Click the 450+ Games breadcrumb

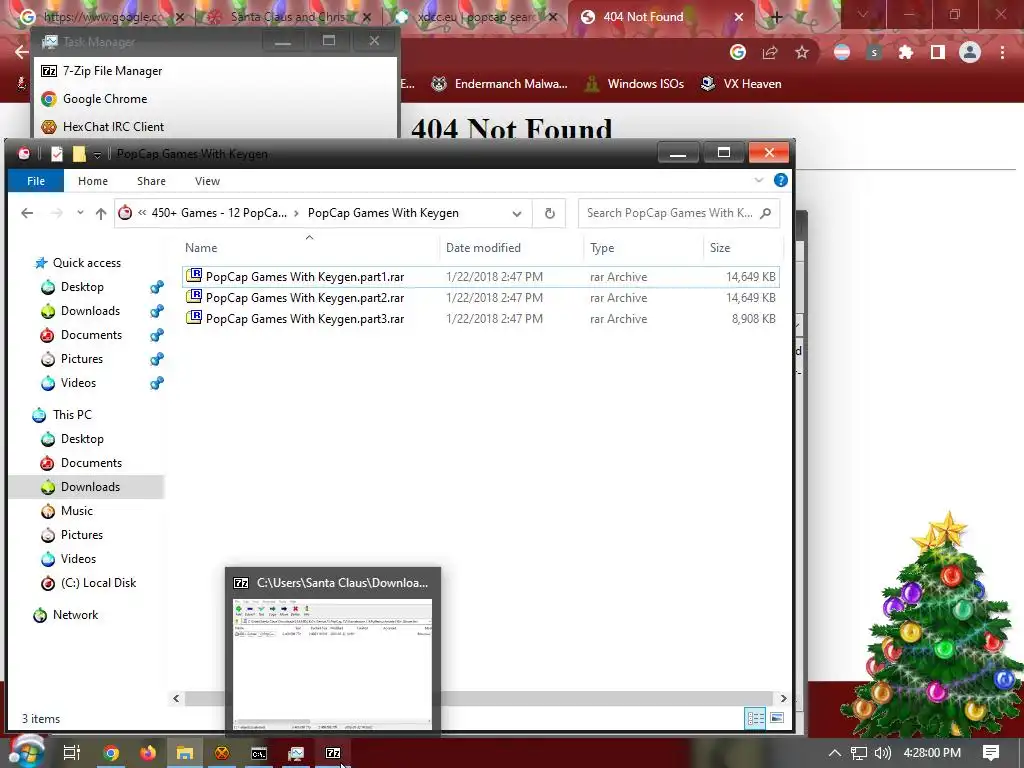pos(219,213)
